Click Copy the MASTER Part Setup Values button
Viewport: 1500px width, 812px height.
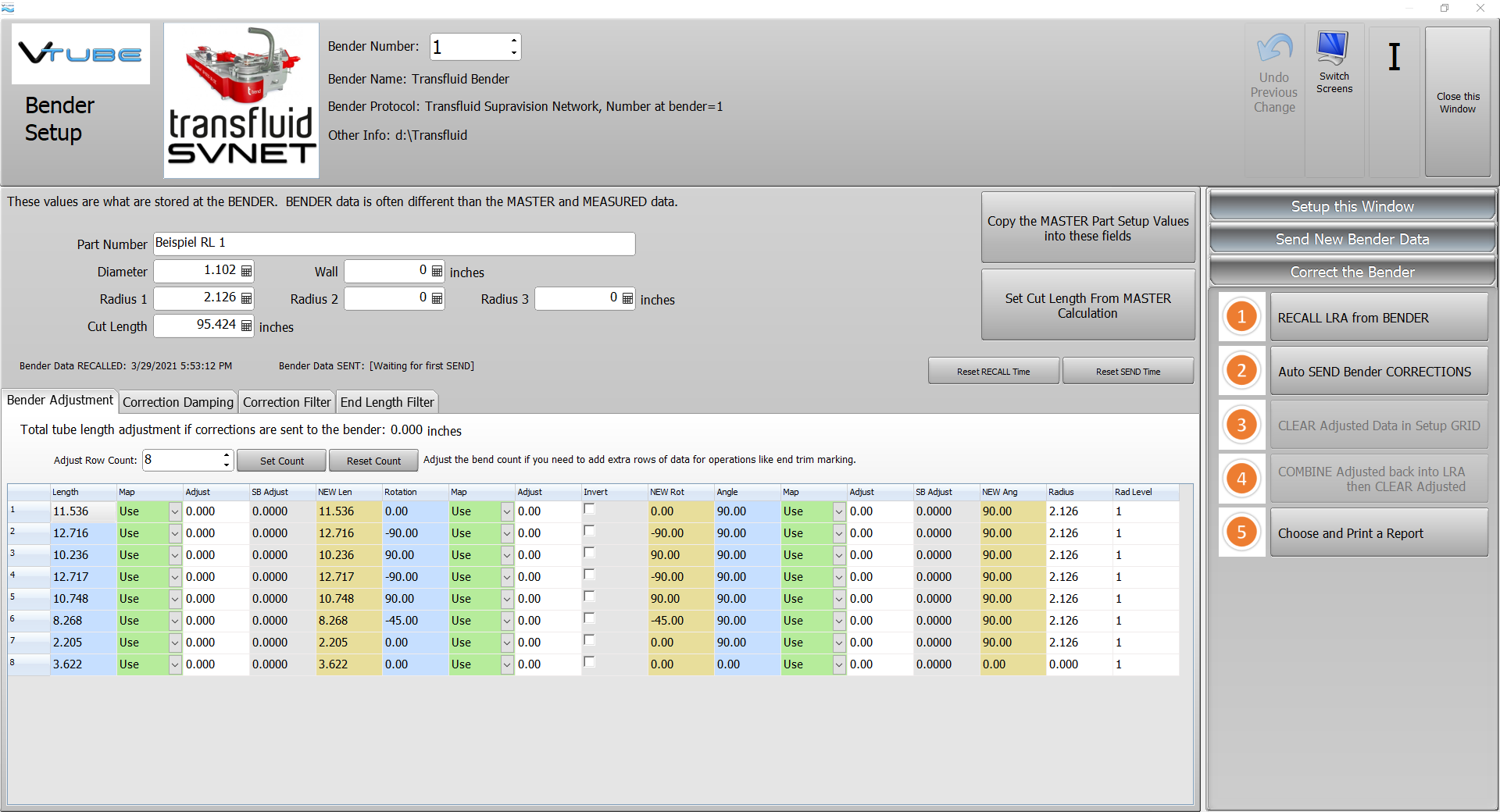click(x=1087, y=228)
